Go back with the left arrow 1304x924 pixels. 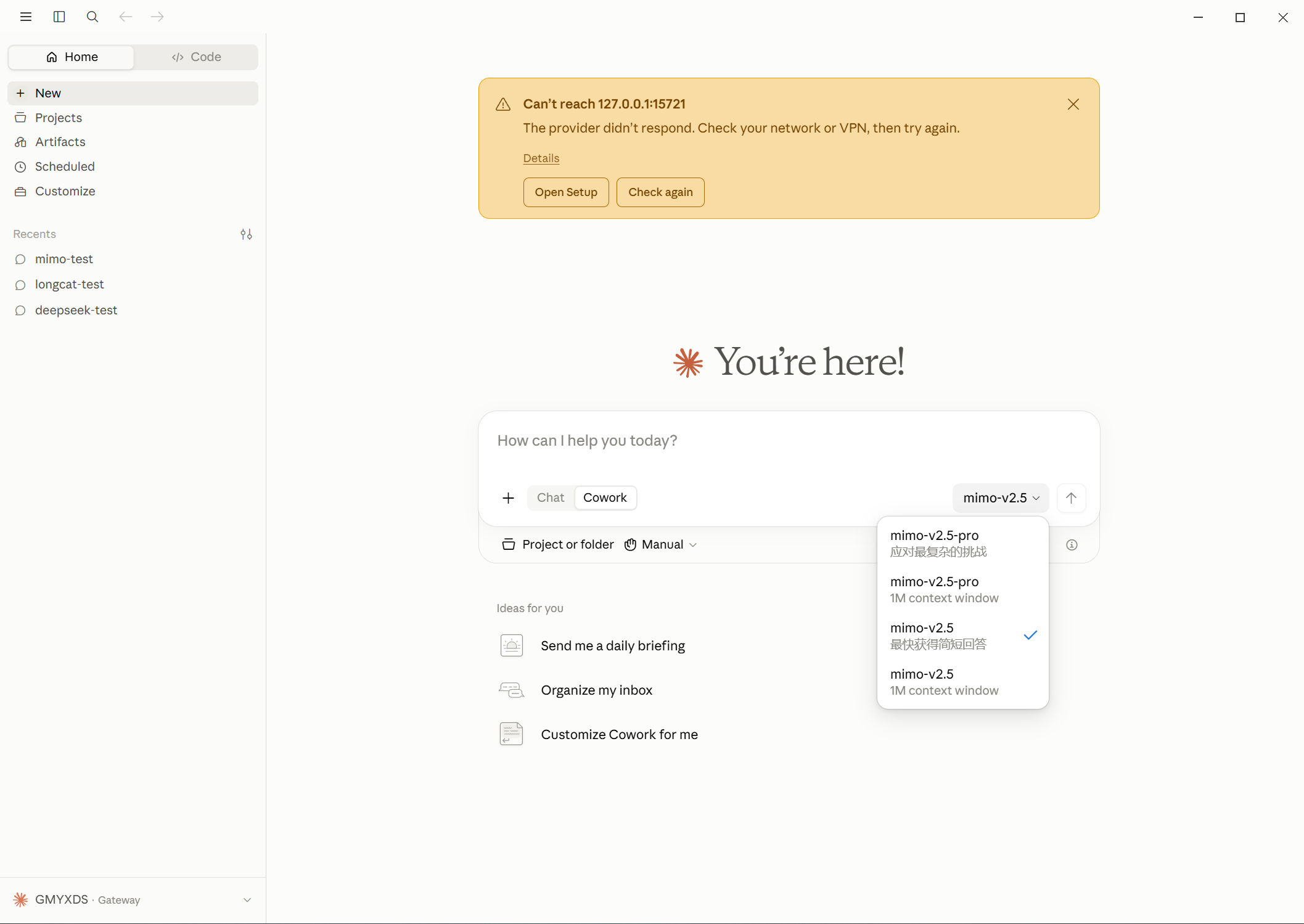click(x=125, y=17)
